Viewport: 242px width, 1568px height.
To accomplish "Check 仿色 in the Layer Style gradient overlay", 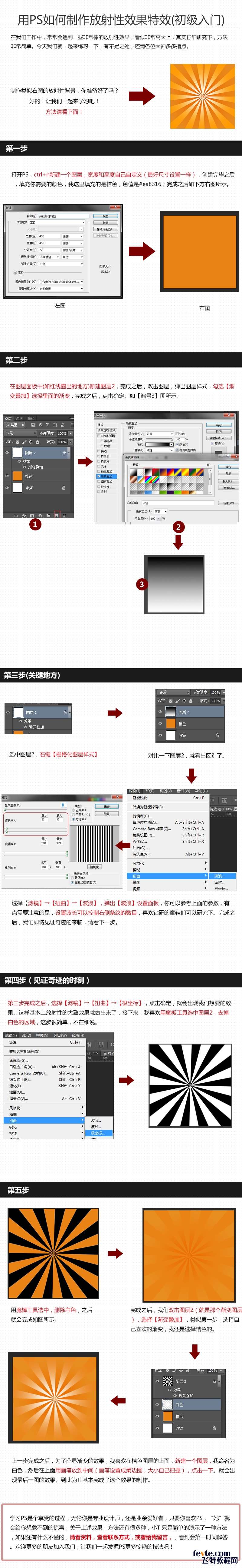I will point(177,434).
